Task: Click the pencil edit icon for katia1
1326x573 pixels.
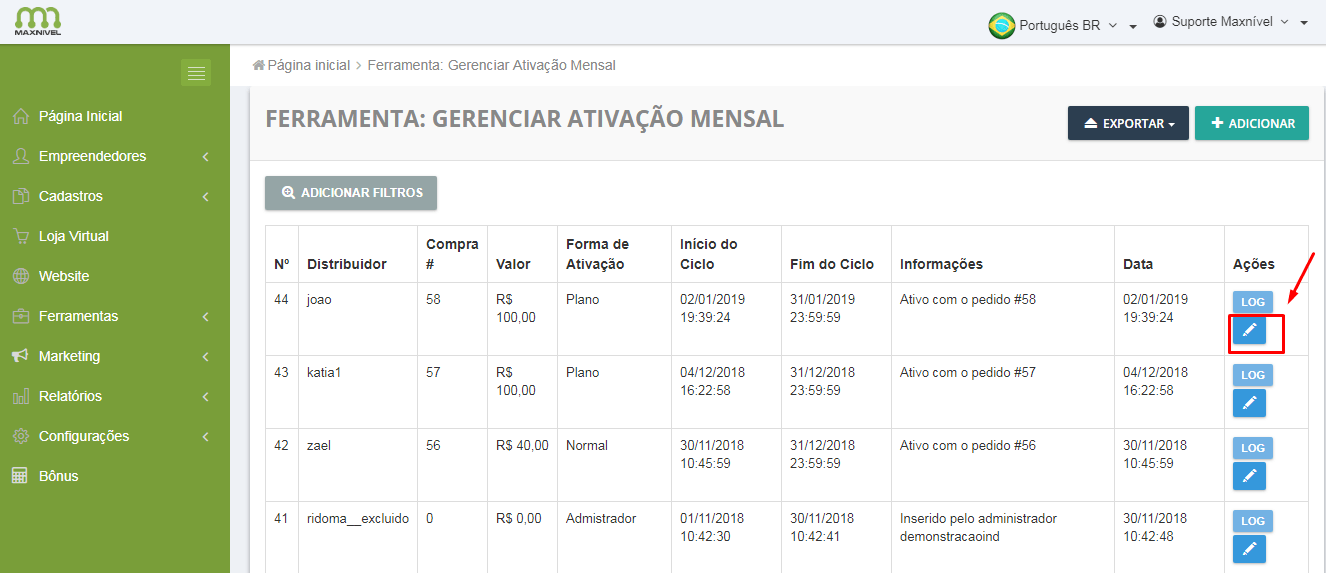Action: click(x=1249, y=403)
